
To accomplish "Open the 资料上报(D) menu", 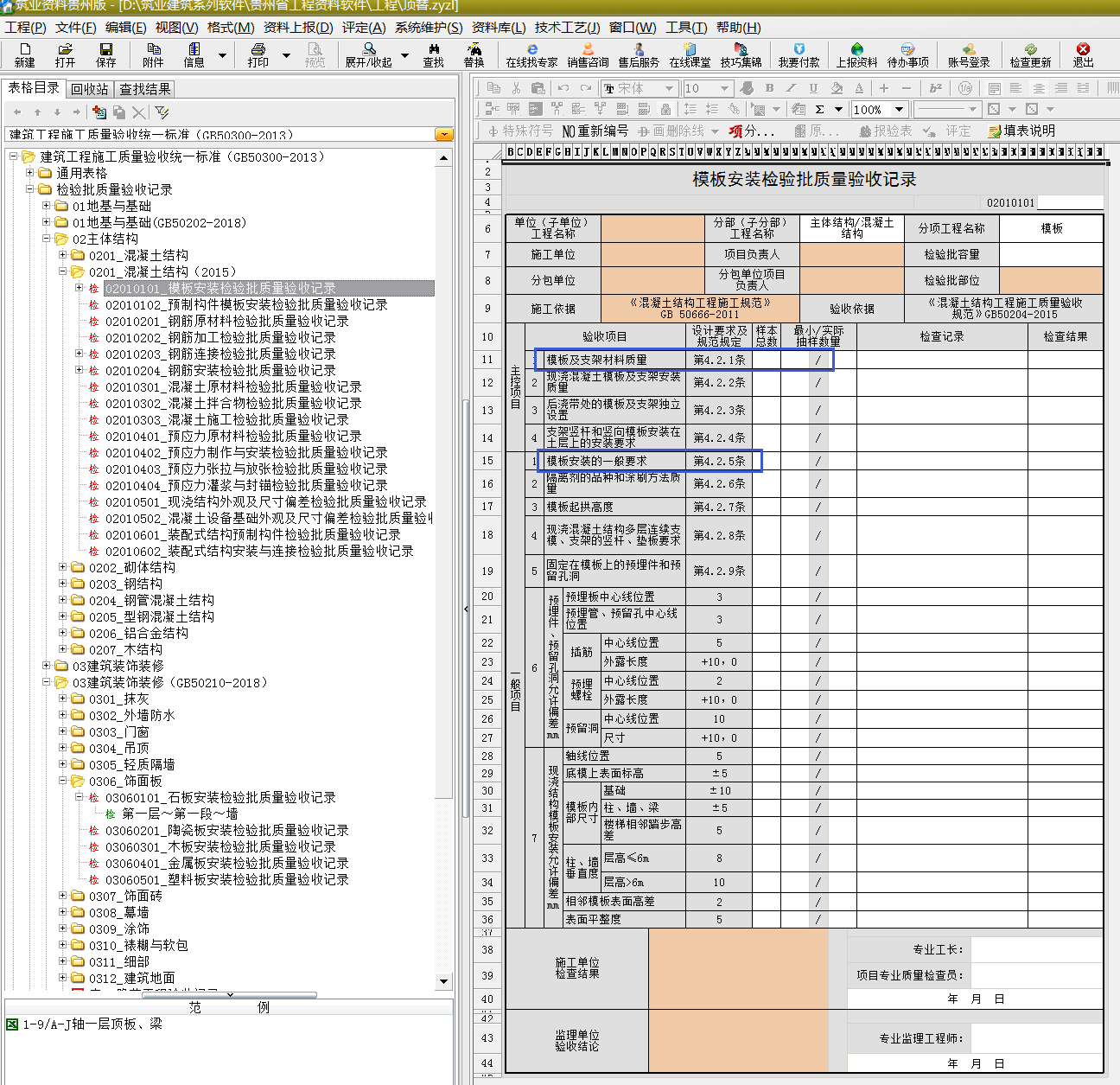I will pos(298,27).
